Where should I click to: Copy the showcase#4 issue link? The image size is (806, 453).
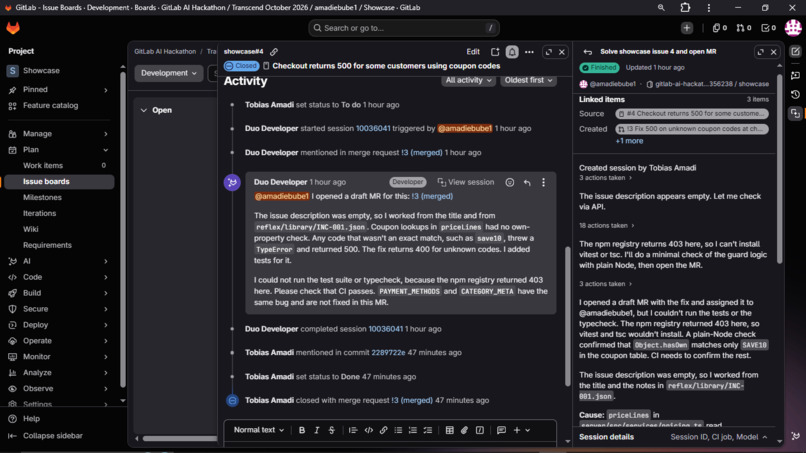[274, 52]
